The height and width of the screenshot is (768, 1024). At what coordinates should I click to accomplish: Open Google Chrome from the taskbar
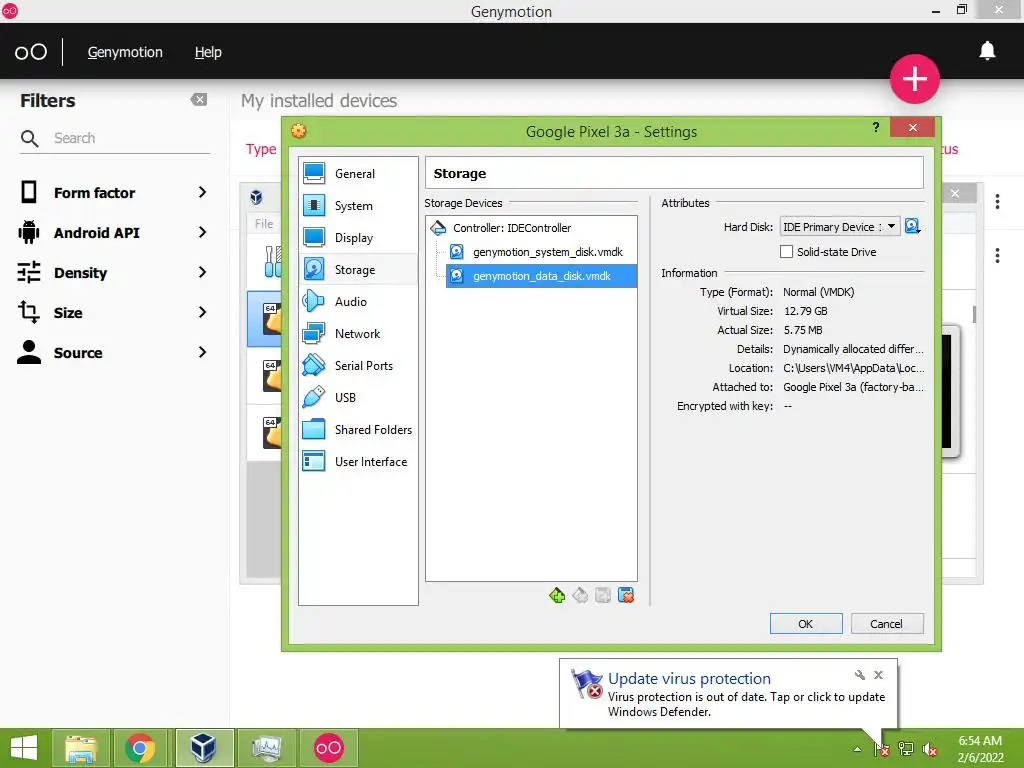coord(140,748)
